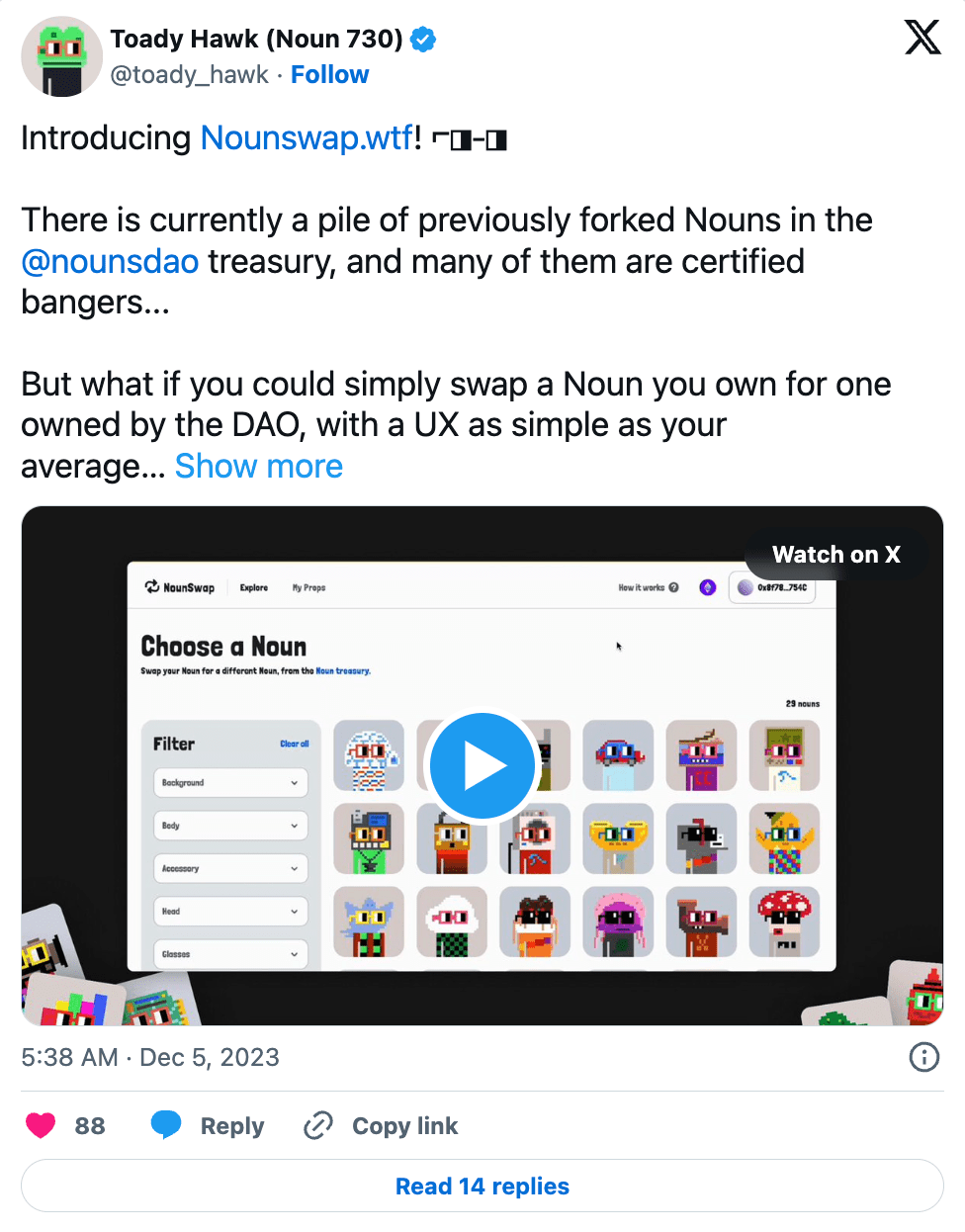Open the Nounswap.wtf link
Viewport: 965px width, 1232px height.
307,137
